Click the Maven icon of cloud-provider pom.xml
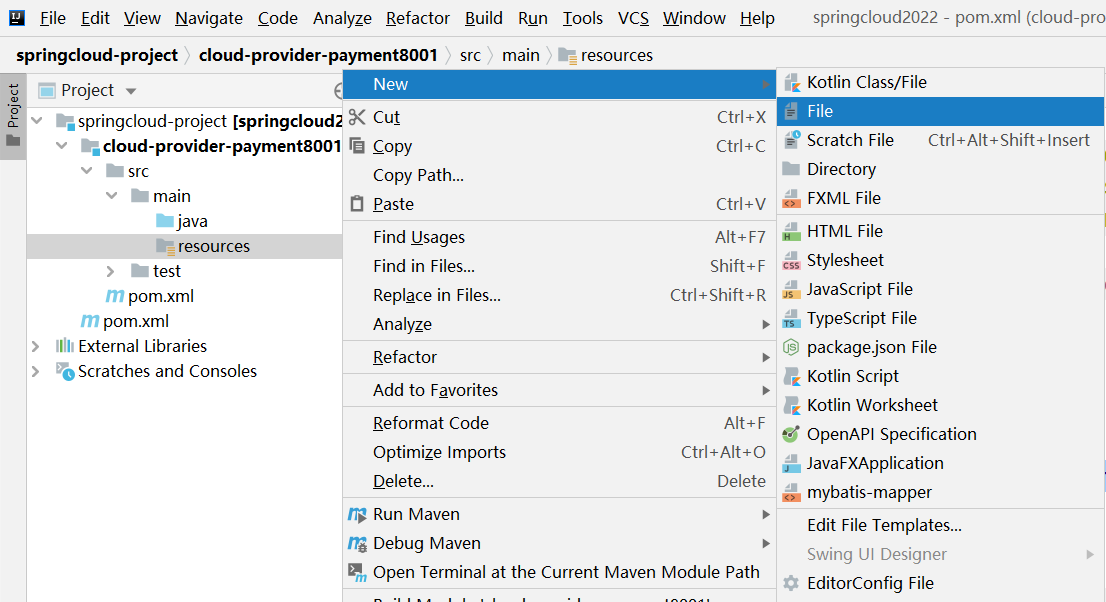Viewport: 1106px width, 602px height. pyautogui.click(x=114, y=296)
